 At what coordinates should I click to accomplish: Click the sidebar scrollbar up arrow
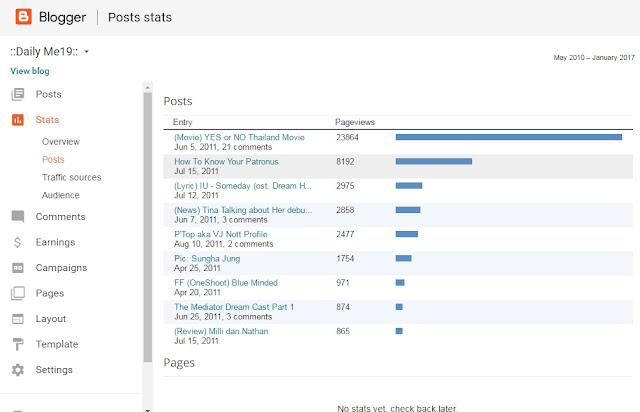point(147,87)
